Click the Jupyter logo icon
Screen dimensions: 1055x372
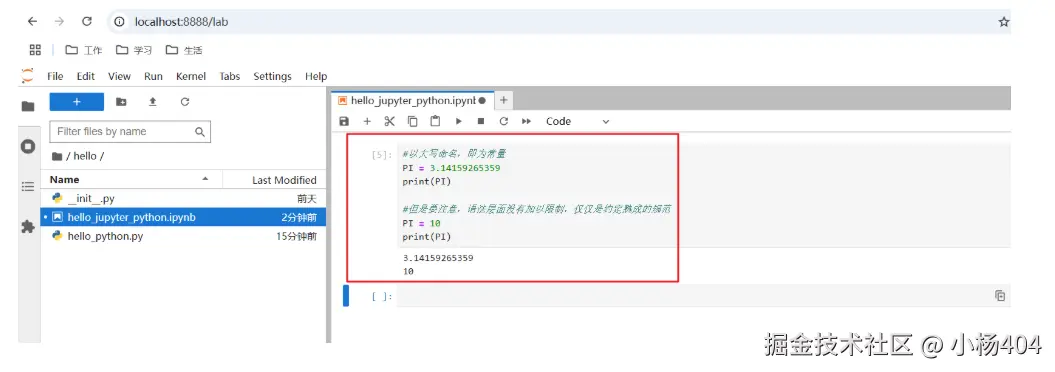(27, 75)
